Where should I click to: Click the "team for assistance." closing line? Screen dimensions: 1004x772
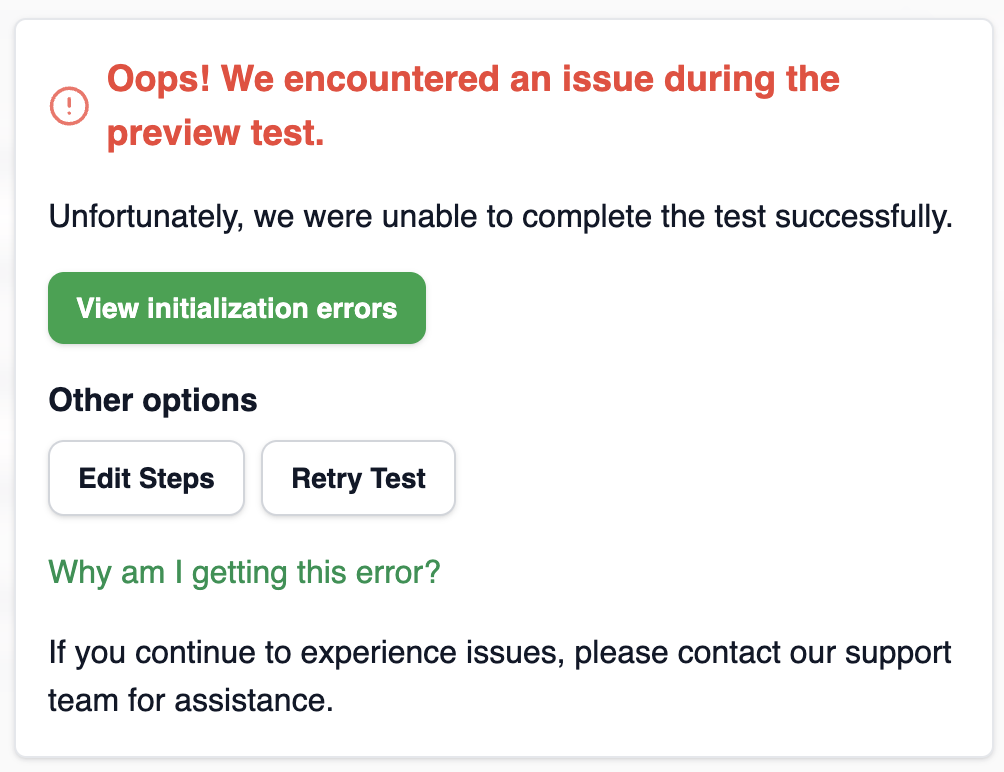click(191, 700)
